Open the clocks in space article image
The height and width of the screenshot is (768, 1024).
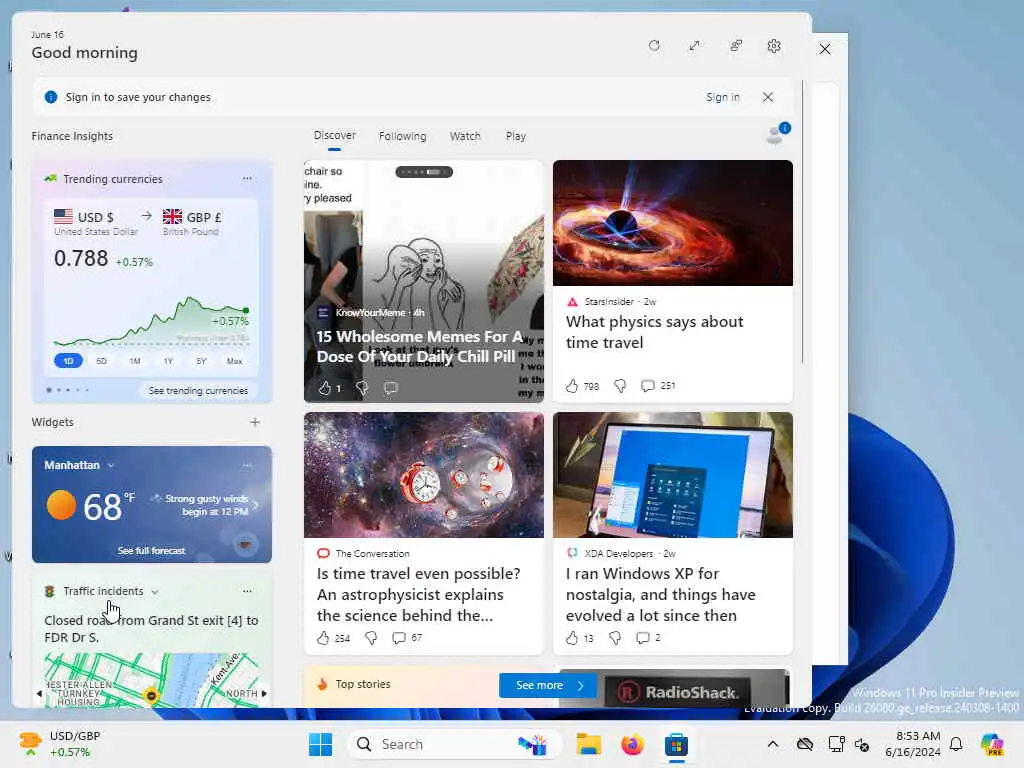(424, 475)
